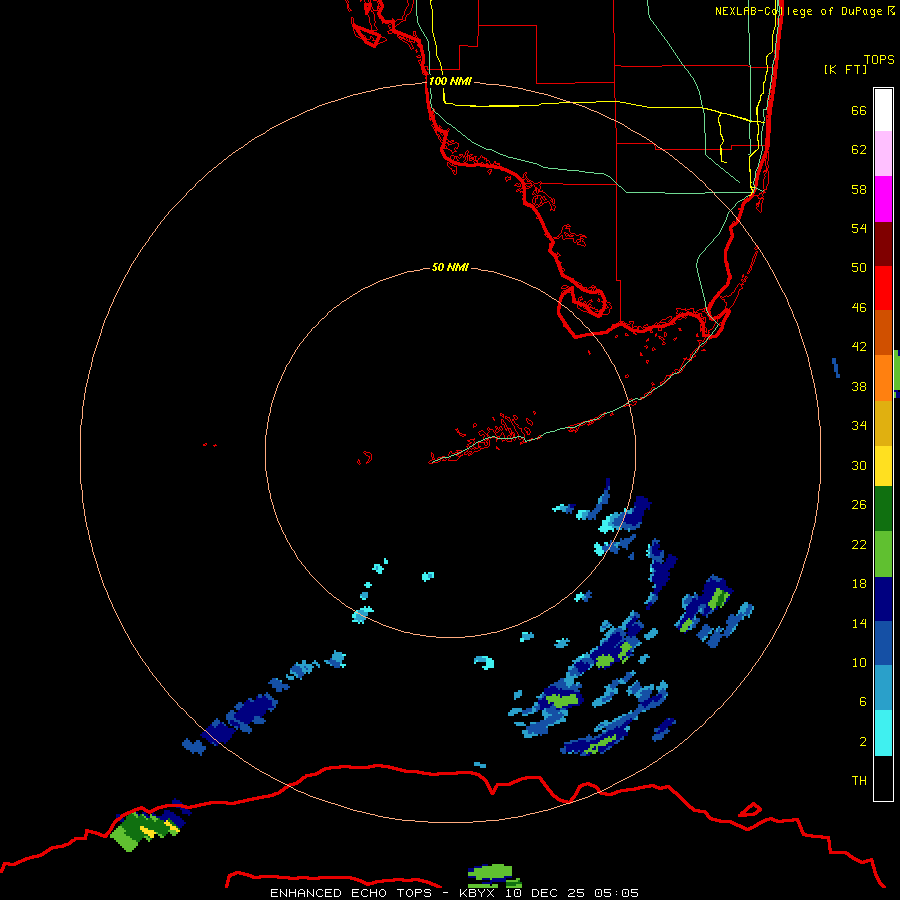
Task: Click the TOPS legend title
Action: [879, 59]
